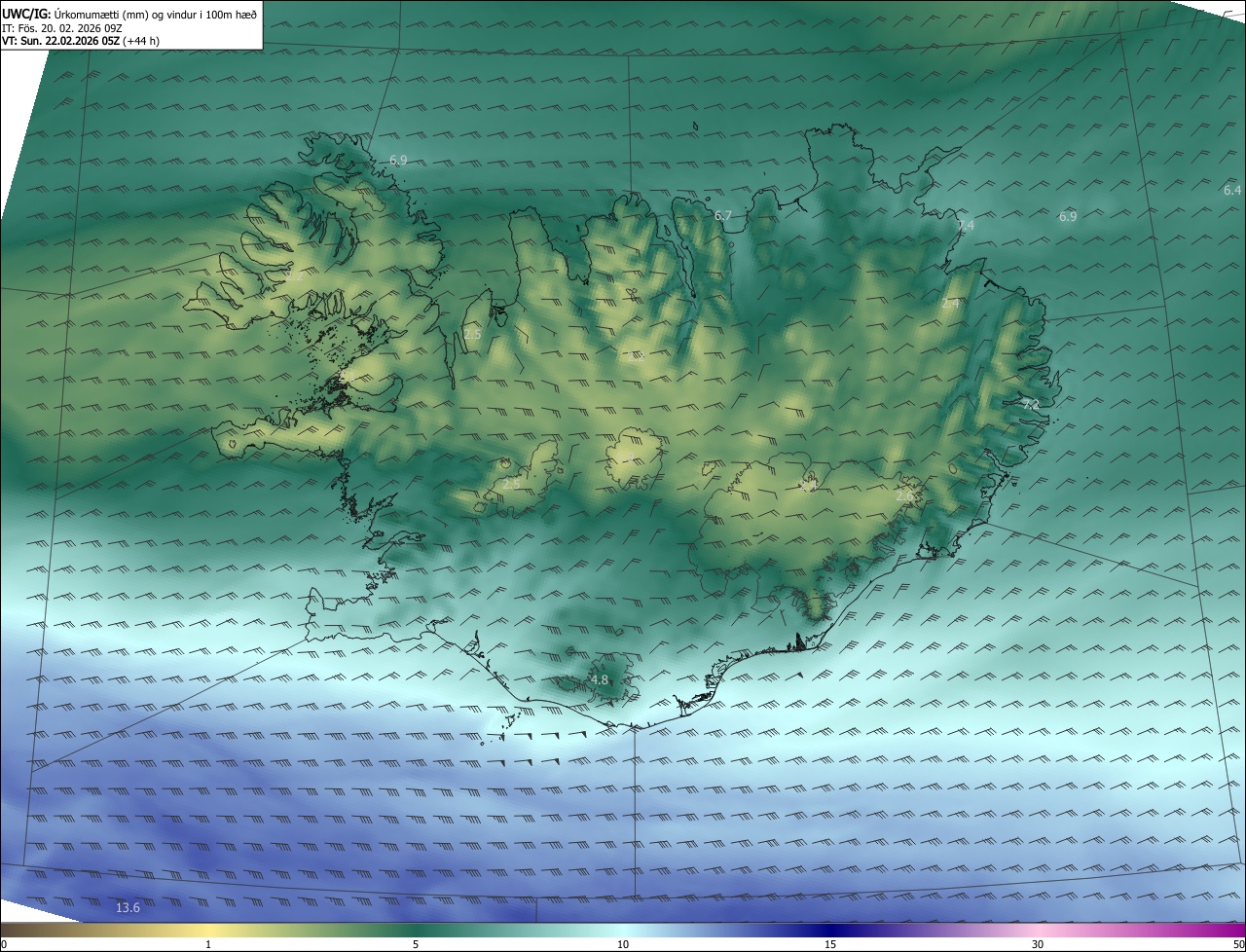The width and height of the screenshot is (1246, 952).
Task: Click the '0' tick on the color scale
Action: 3,944
